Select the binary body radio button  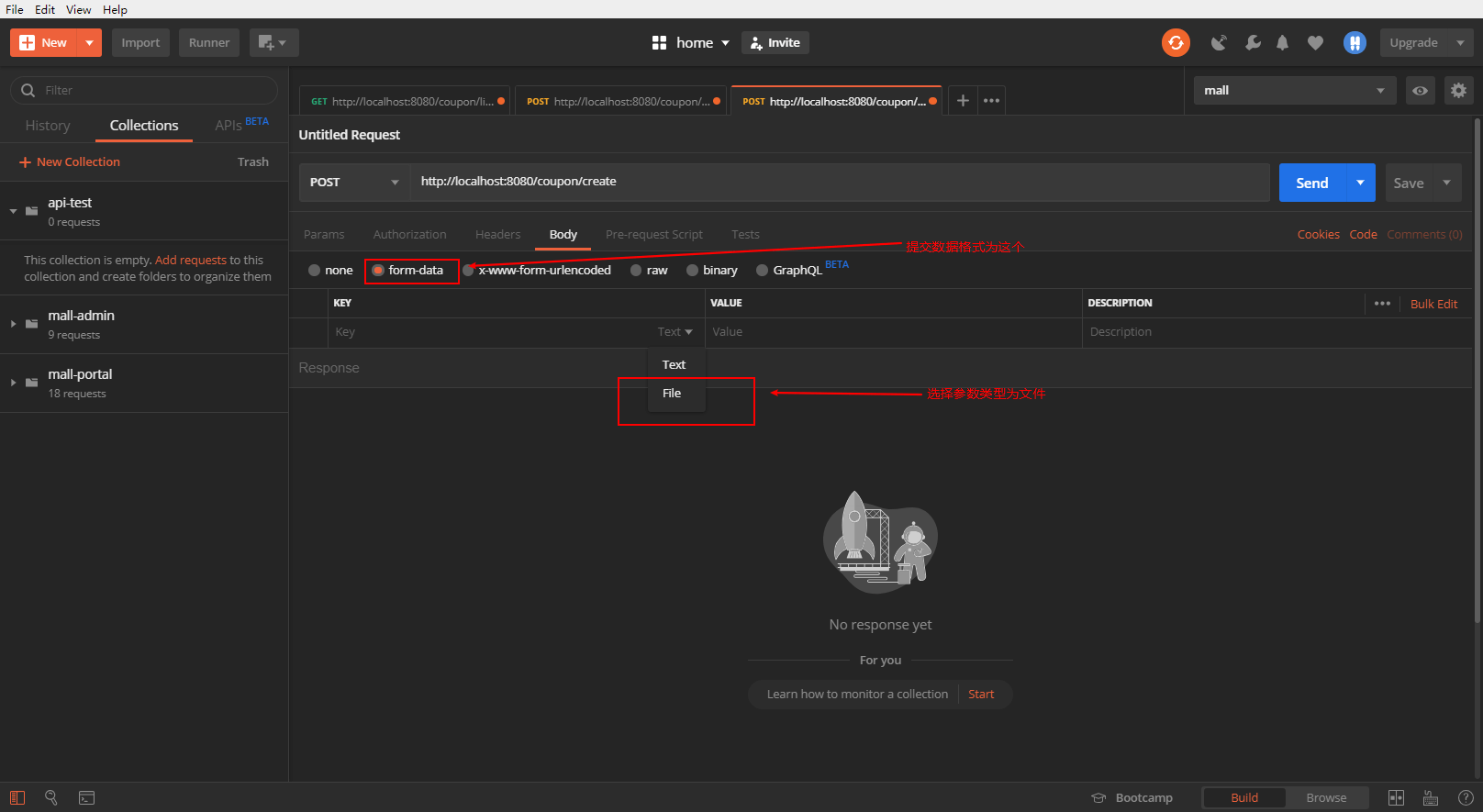coord(693,270)
